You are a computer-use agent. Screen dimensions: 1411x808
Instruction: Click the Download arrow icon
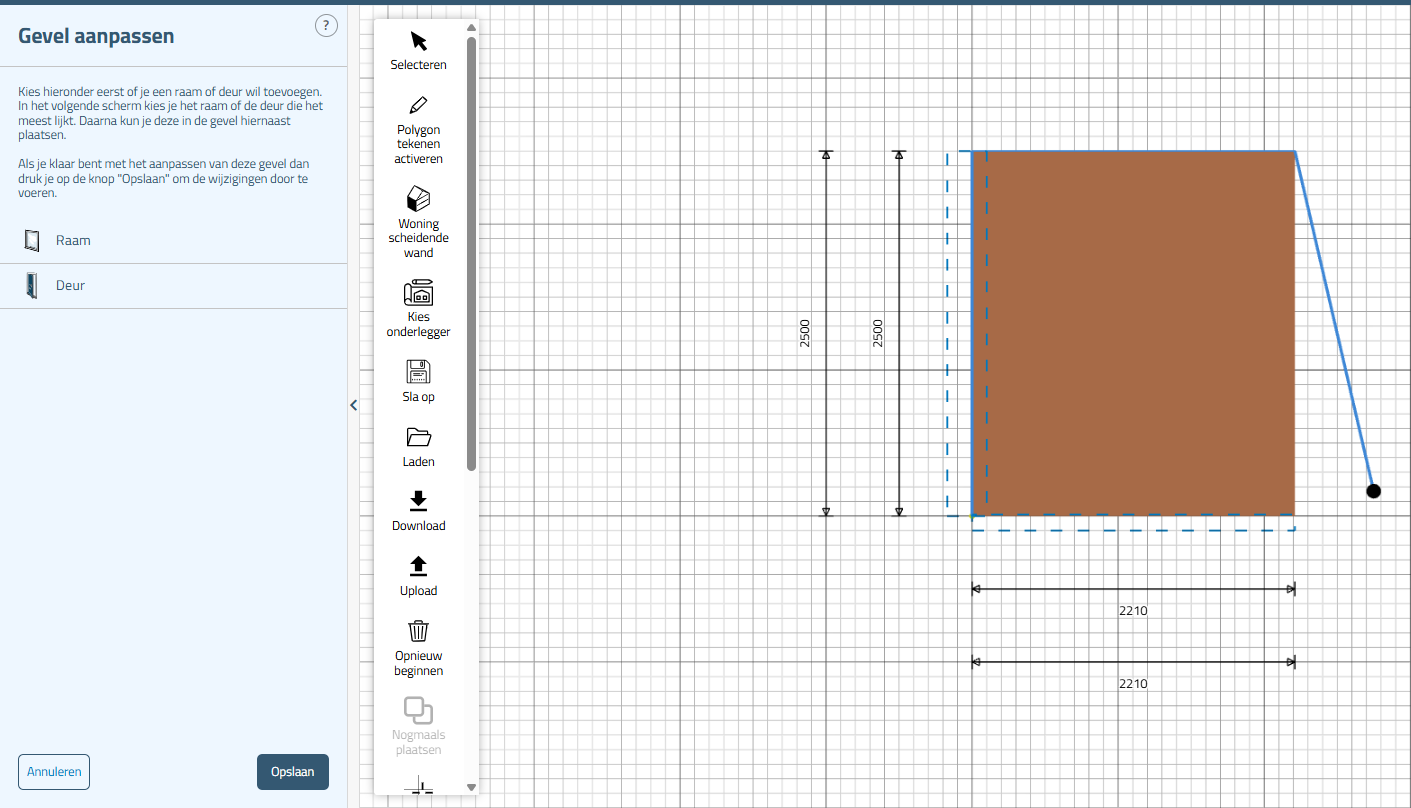click(418, 501)
